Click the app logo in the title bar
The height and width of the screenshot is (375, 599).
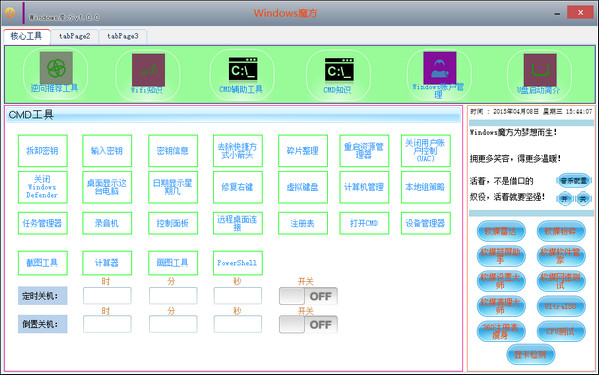click(x=10, y=13)
